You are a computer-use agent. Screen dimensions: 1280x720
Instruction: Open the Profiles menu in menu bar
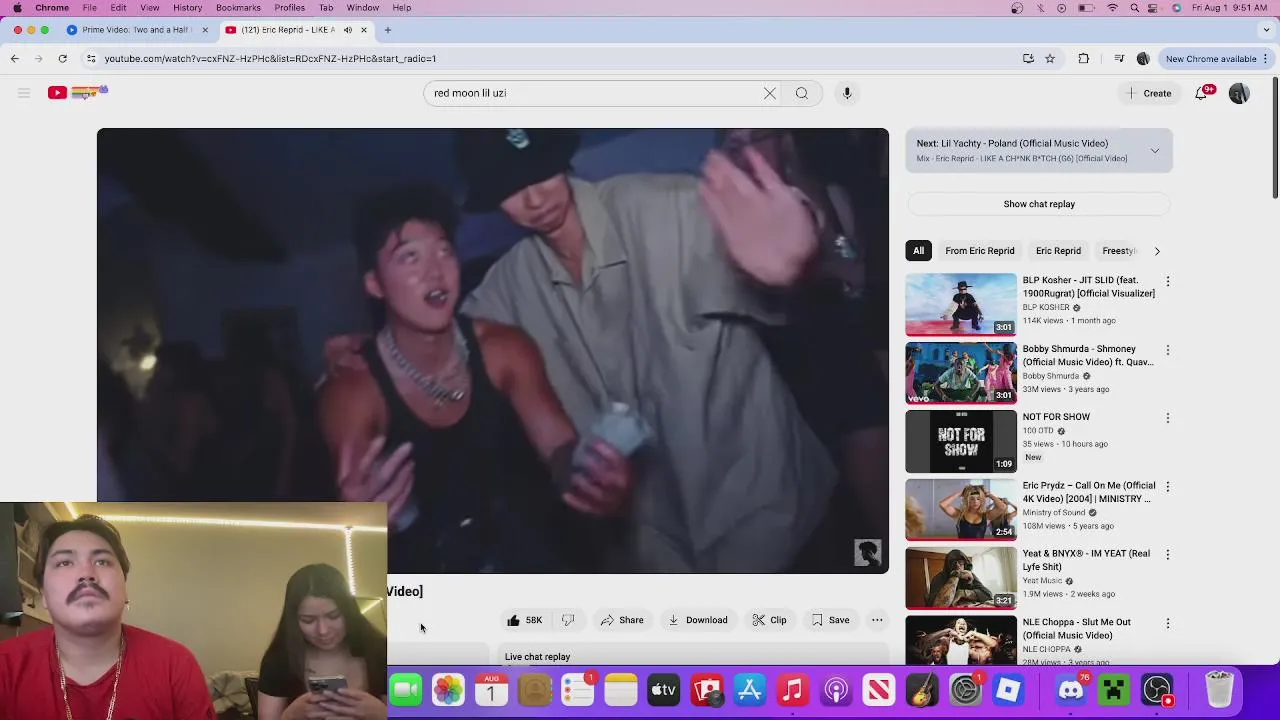click(289, 8)
